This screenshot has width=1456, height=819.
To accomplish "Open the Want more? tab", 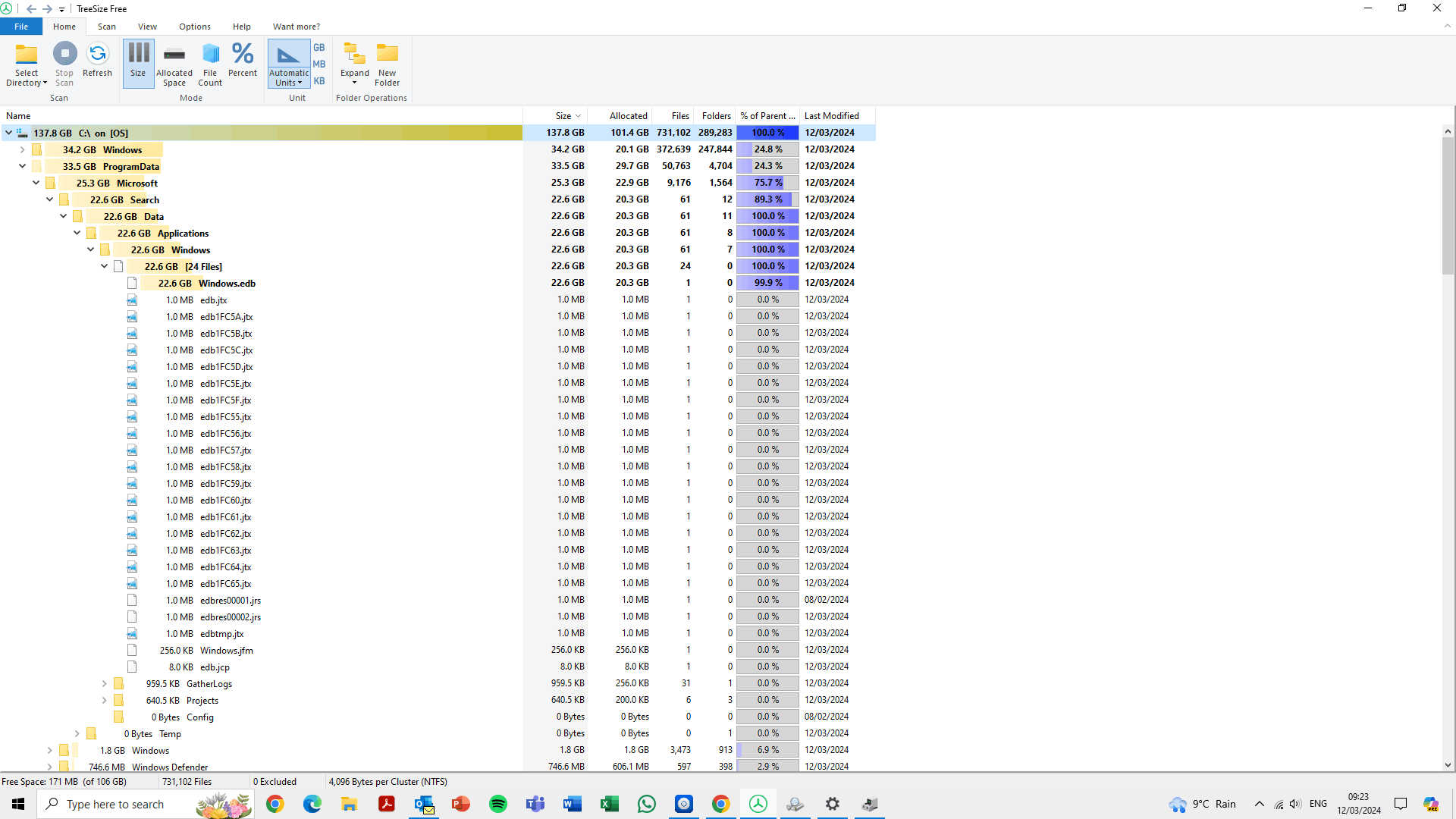I will coord(297,27).
